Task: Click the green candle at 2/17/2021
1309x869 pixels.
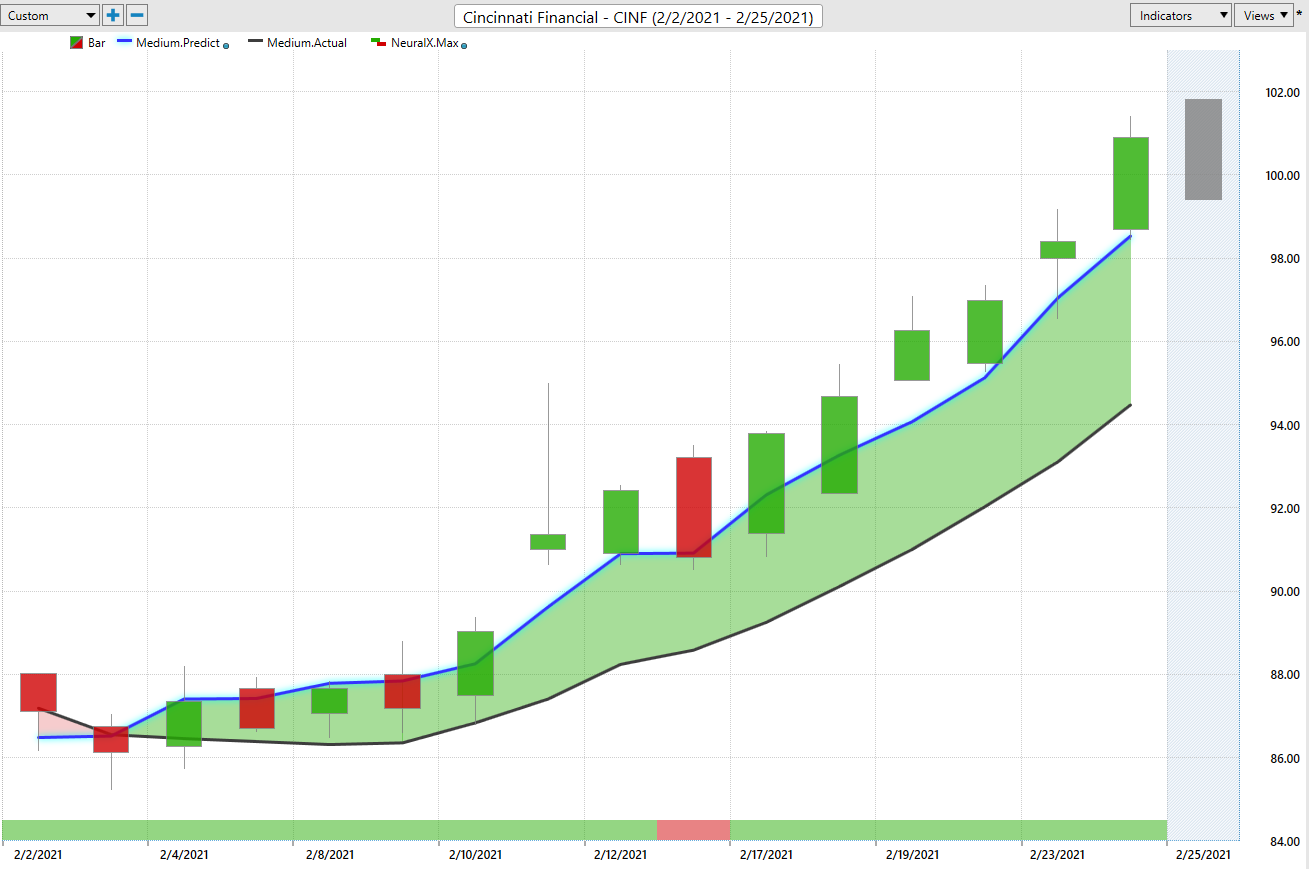Action: pos(766,483)
